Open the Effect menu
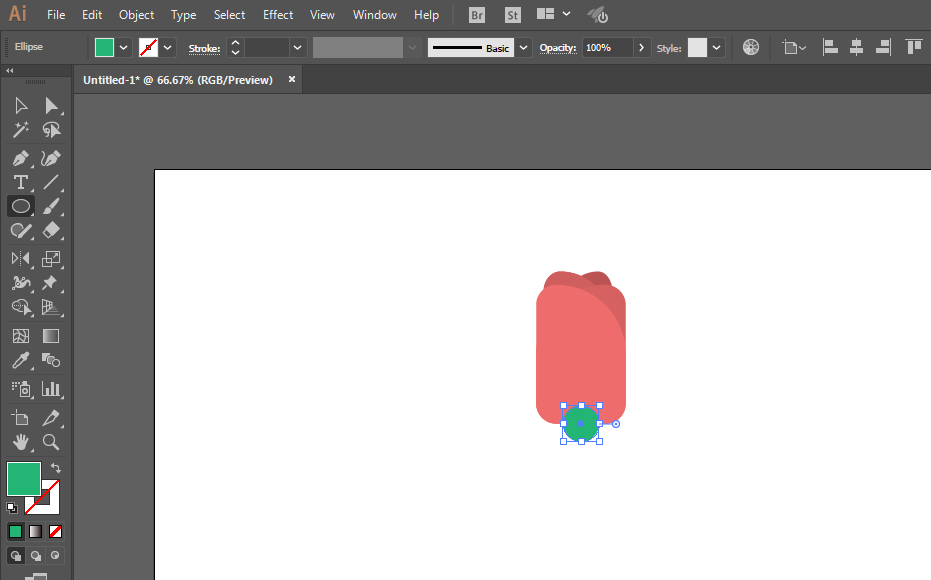 278,15
